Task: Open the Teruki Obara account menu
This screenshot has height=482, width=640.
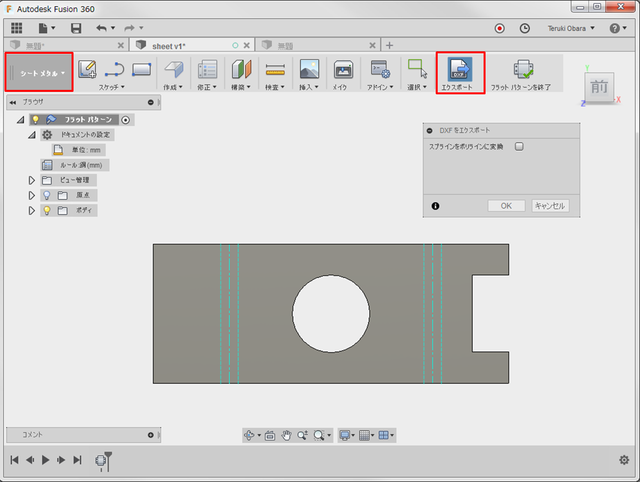Action: (571, 28)
